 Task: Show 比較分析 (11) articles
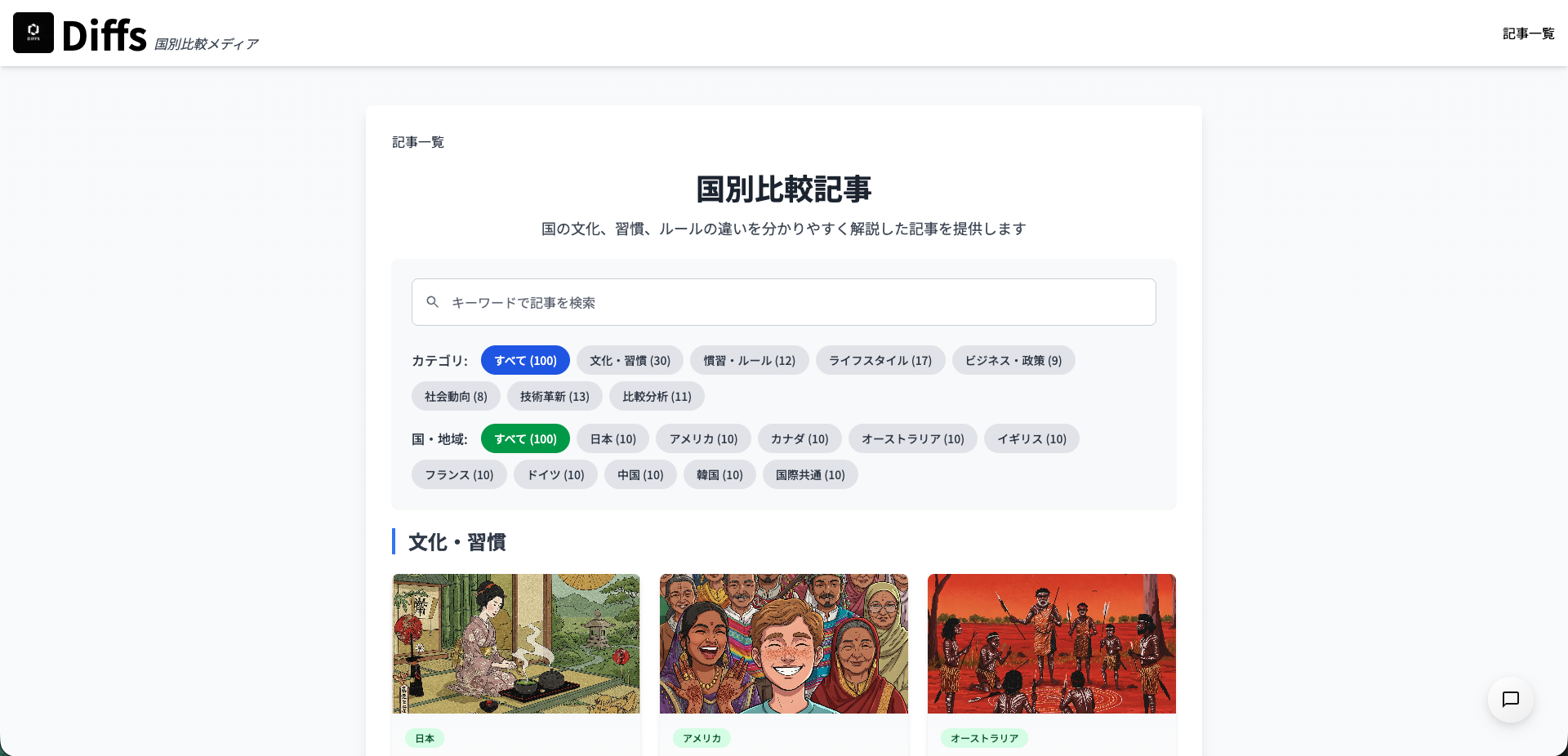point(657,396)
